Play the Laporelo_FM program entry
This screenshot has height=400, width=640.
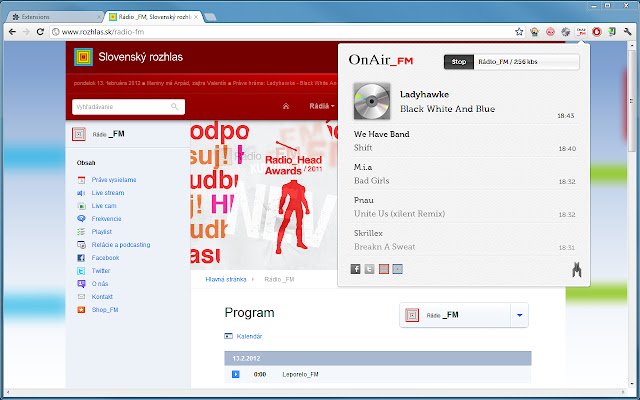pos(236,374)
